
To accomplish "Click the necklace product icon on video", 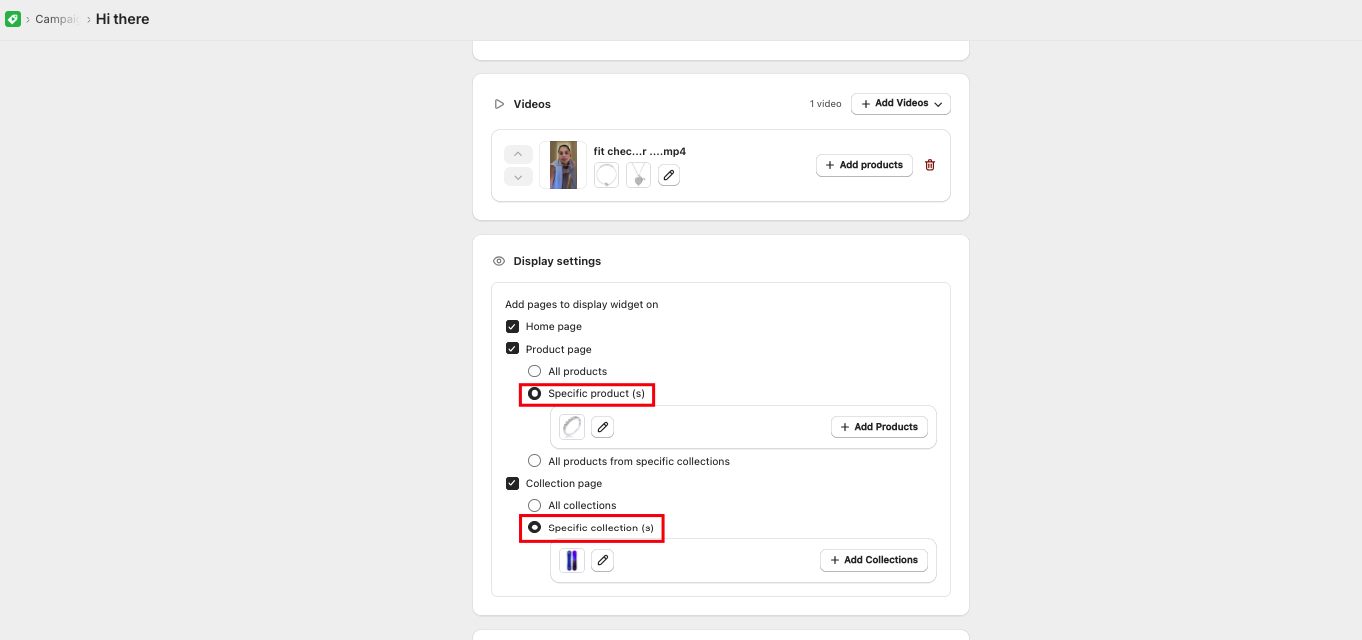I will click(x=638, y=175).
